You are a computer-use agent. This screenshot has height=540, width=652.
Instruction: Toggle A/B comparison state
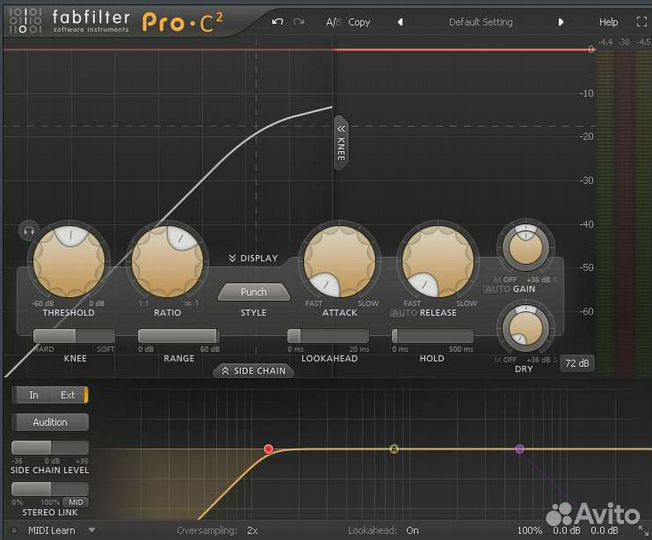click(332, 22)
